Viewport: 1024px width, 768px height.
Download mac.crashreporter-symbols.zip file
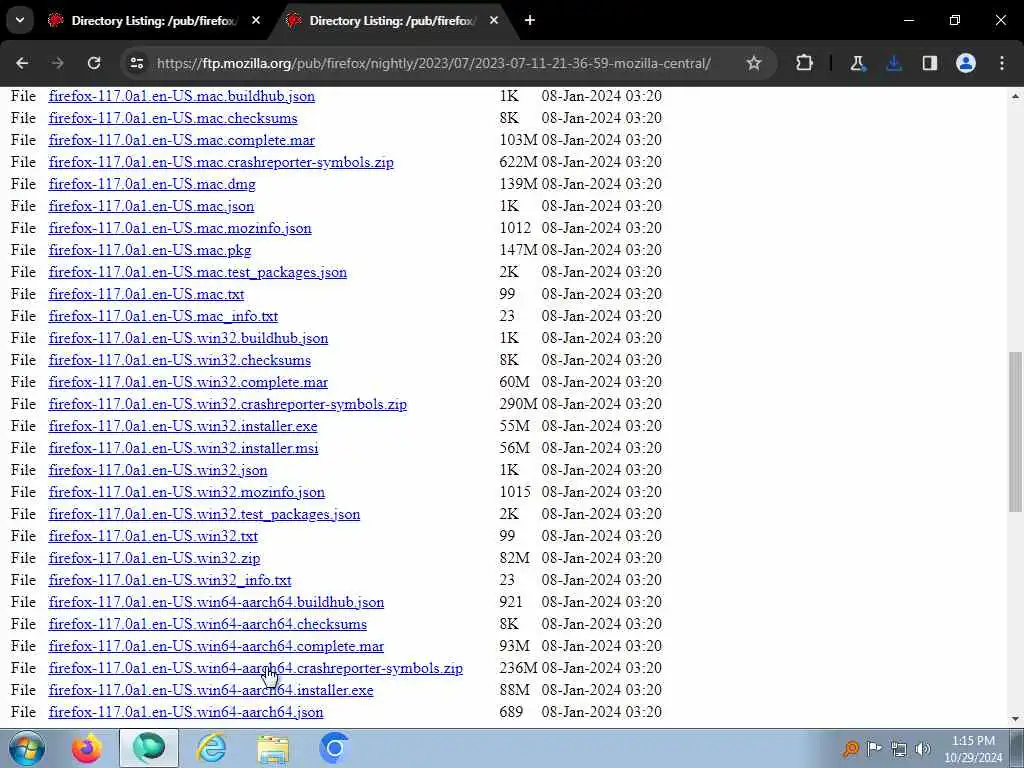pos(221,162)
